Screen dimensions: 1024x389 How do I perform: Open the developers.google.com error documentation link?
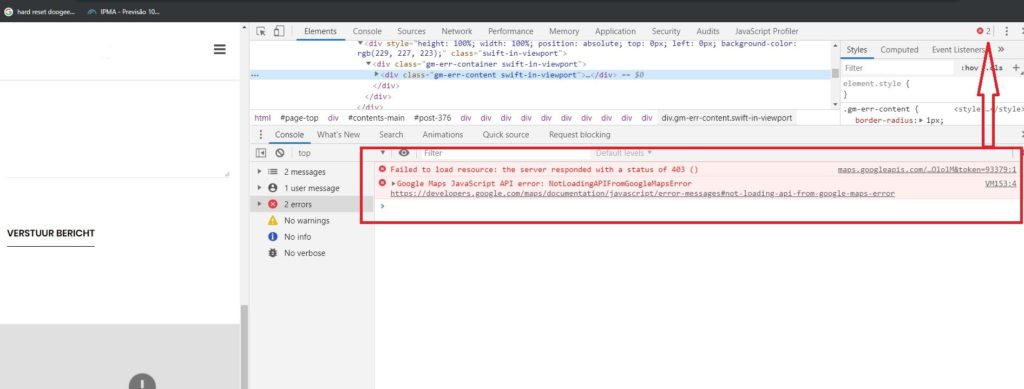[x=642, y=194]
